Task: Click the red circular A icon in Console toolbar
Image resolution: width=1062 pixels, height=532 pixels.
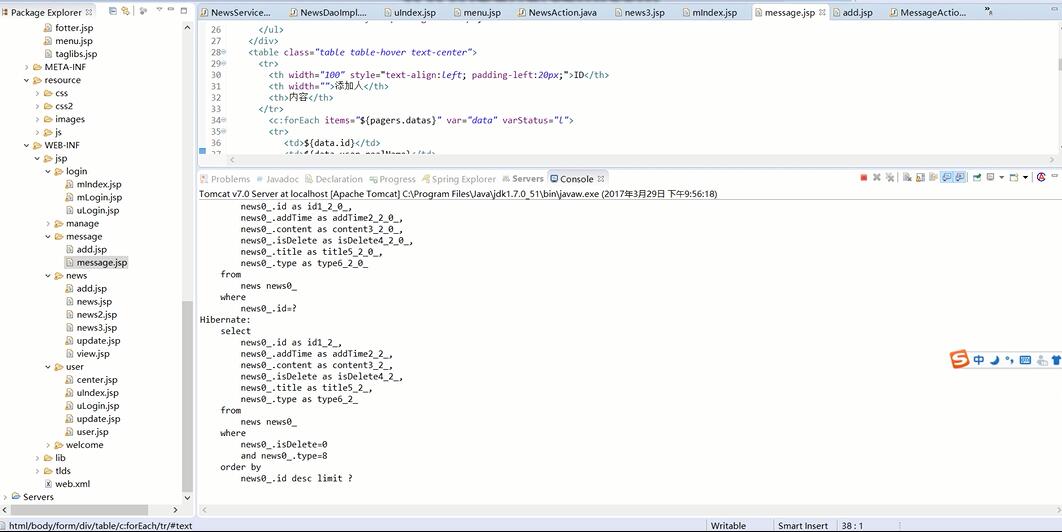Action: click(x=1041, y=178)
